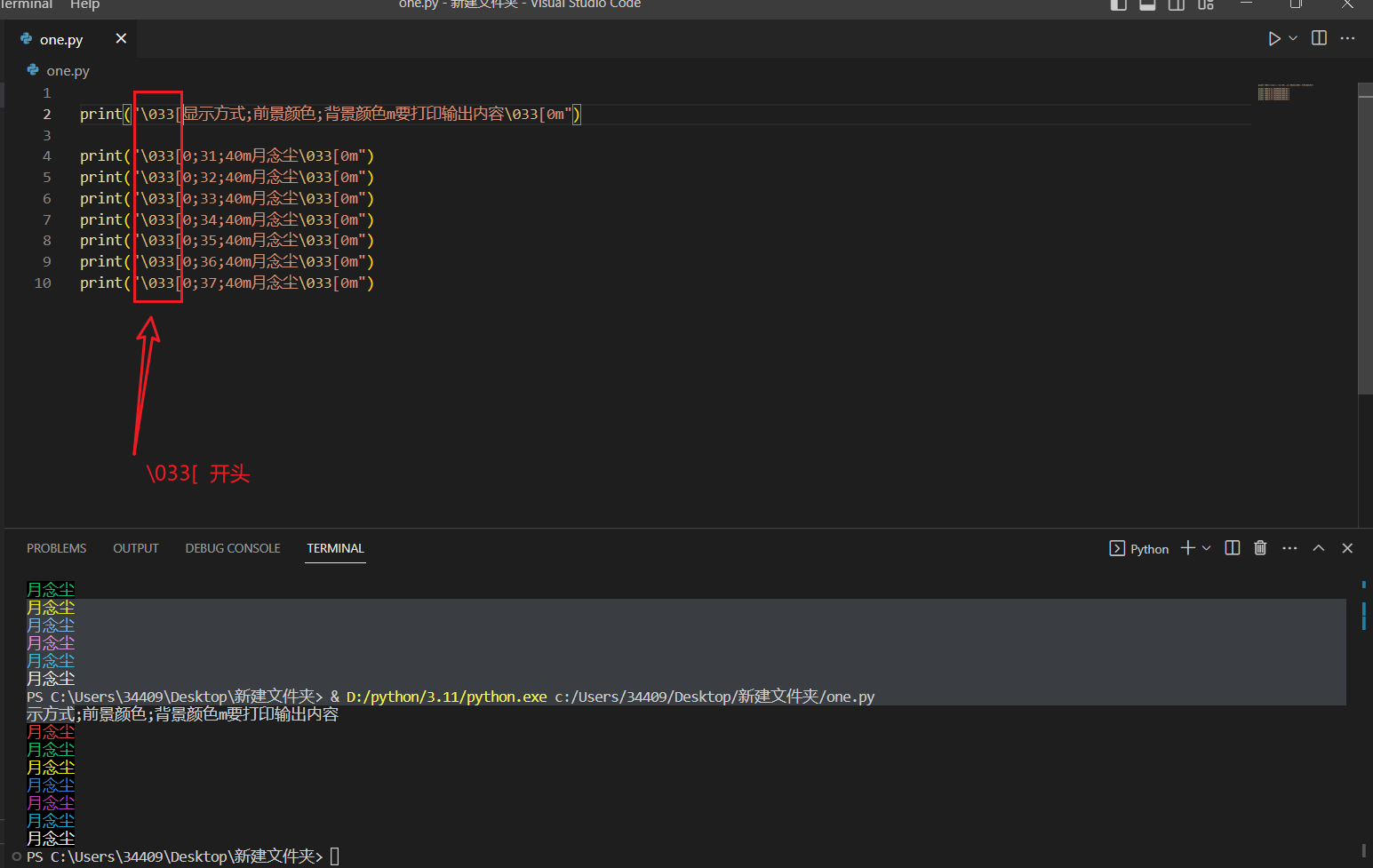The width and height of the screenshot is (1373, 868).
Task: Click the one.py breadcrumb item
Action: click(x=68, y=70)
